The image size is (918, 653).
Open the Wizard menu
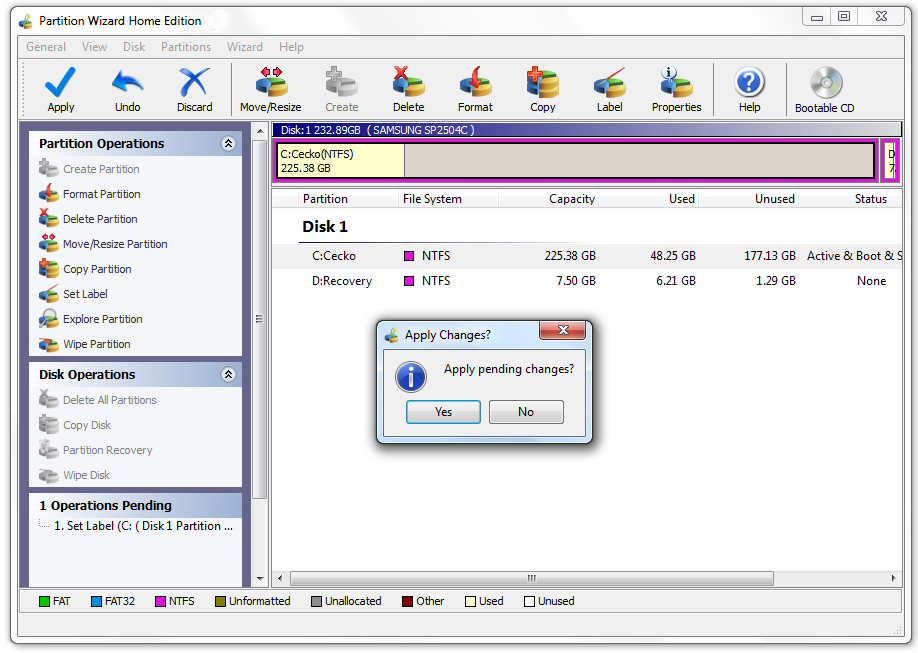coord(245,47)
